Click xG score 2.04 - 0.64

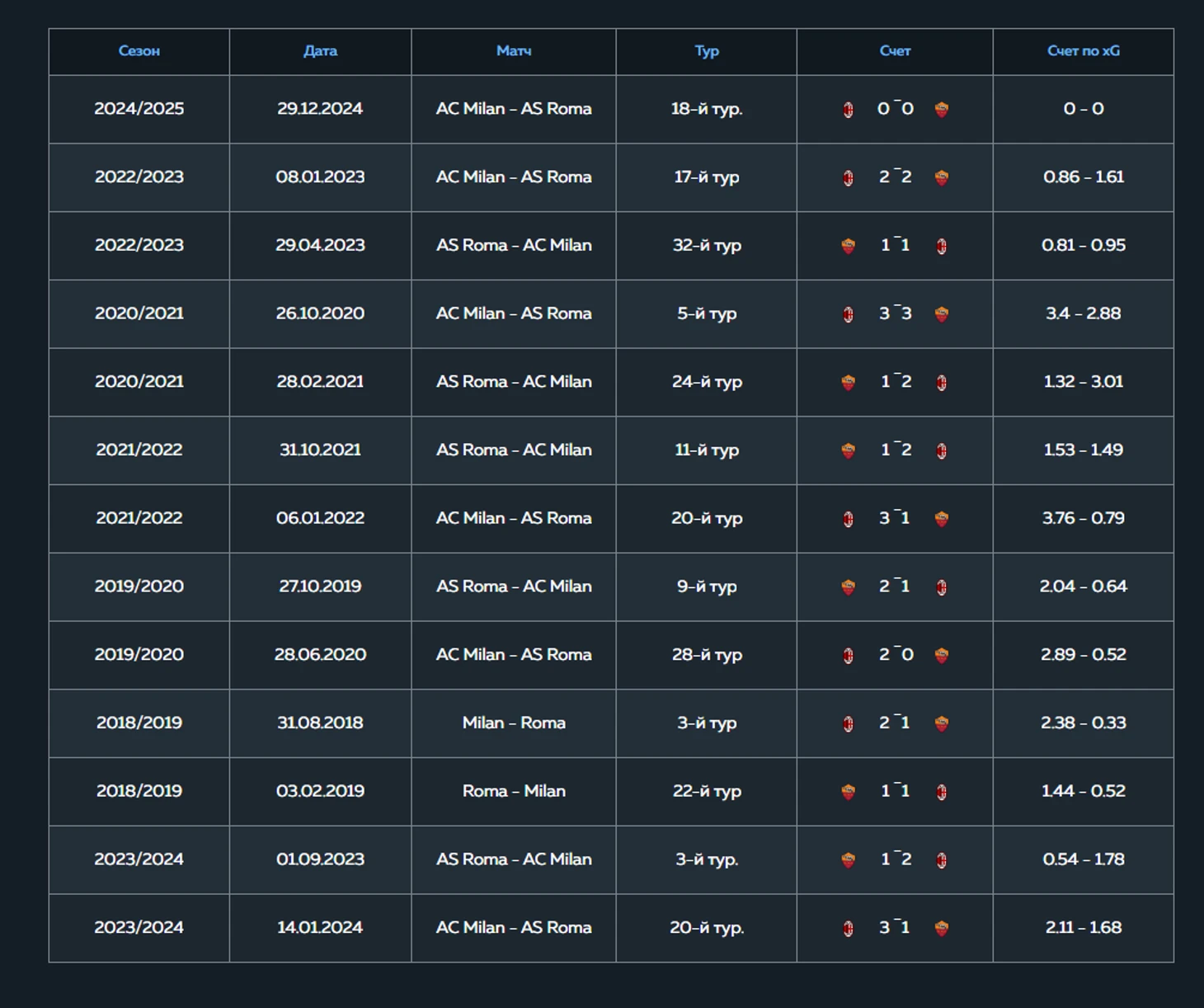[1084, 586]
